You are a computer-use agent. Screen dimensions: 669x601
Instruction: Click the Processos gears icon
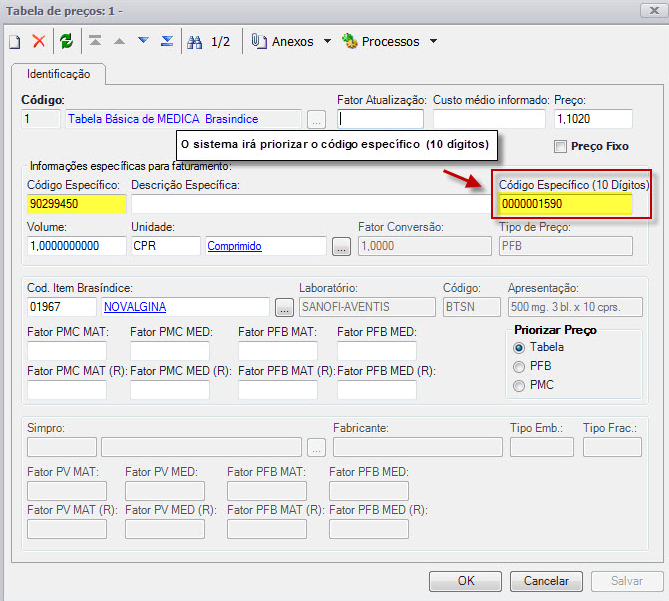349,41
